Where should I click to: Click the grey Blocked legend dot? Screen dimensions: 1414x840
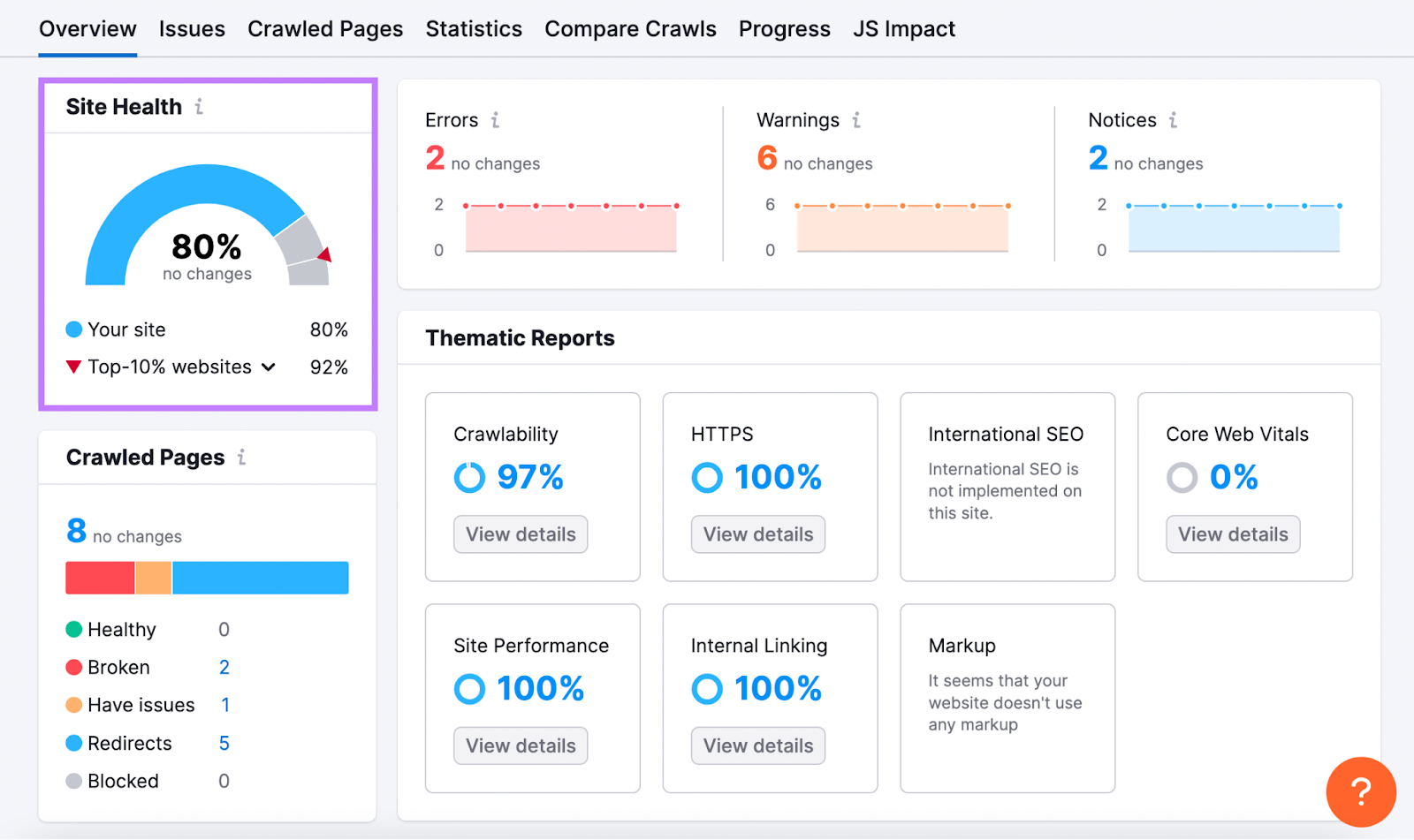(74, 782)
